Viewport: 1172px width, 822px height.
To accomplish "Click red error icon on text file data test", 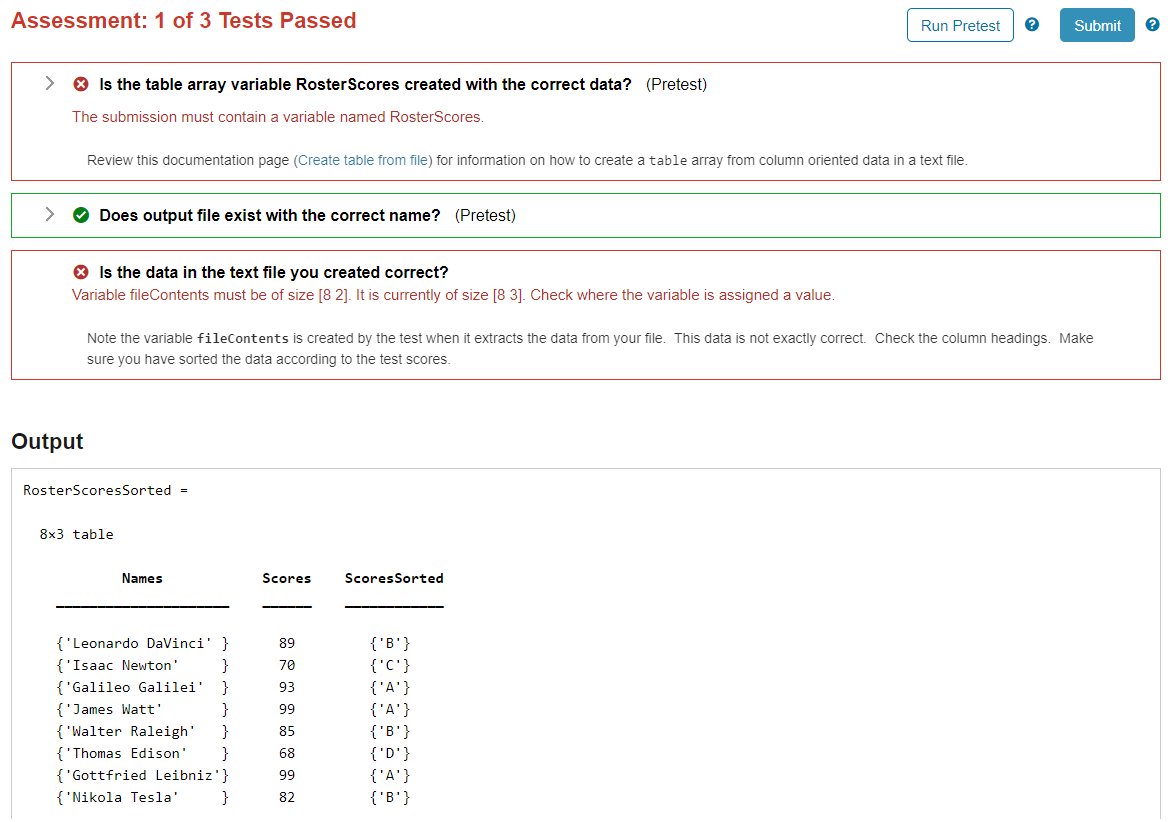I will pyautogui.click(x=81, y=271).
